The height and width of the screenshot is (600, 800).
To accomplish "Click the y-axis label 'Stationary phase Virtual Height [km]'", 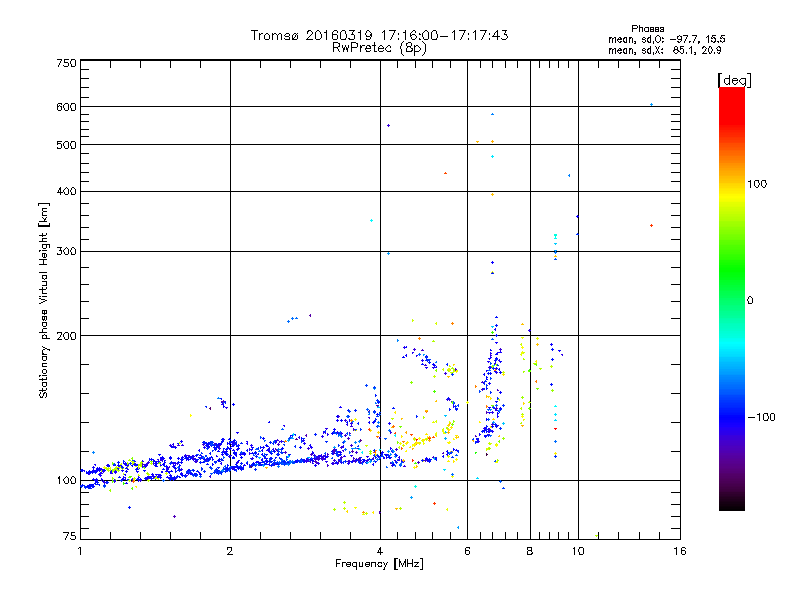I will point(44,300).
